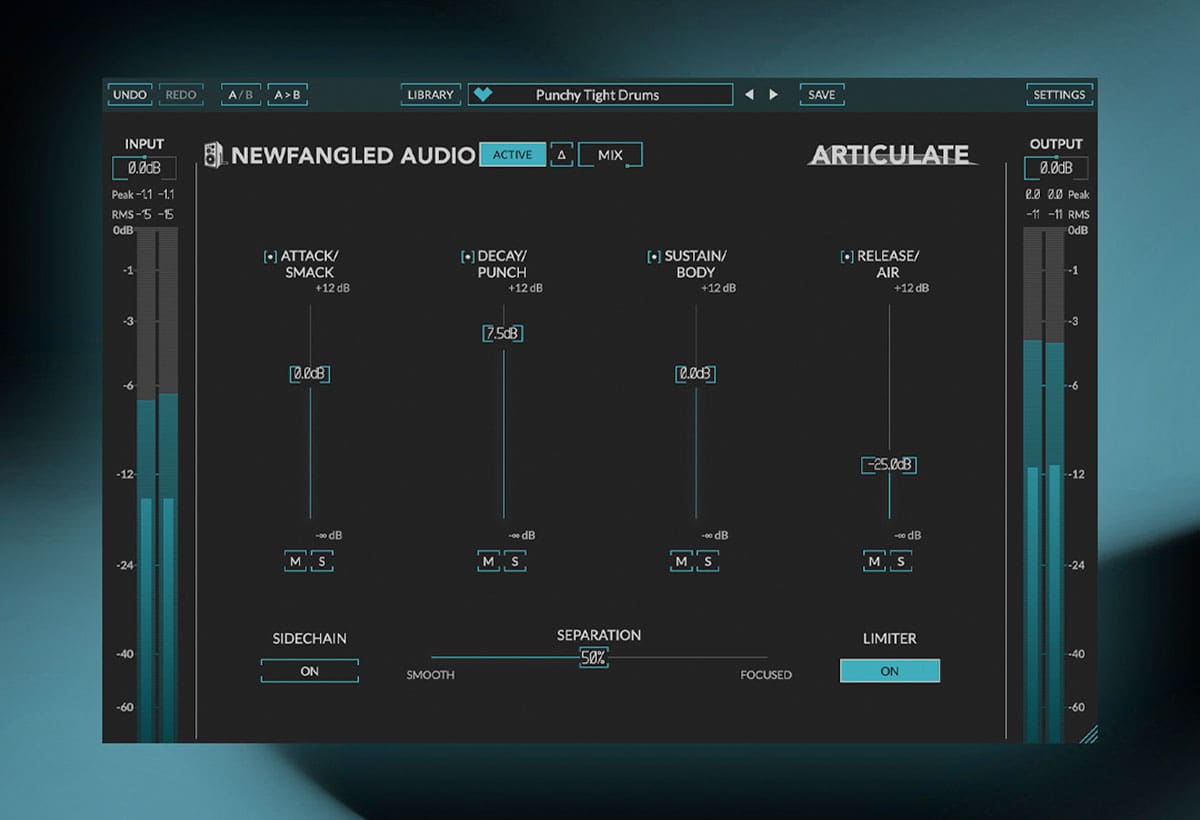This screenshot has width=1200, height=820.
Task: Save the current preset
Action: (x=822, y=95)
